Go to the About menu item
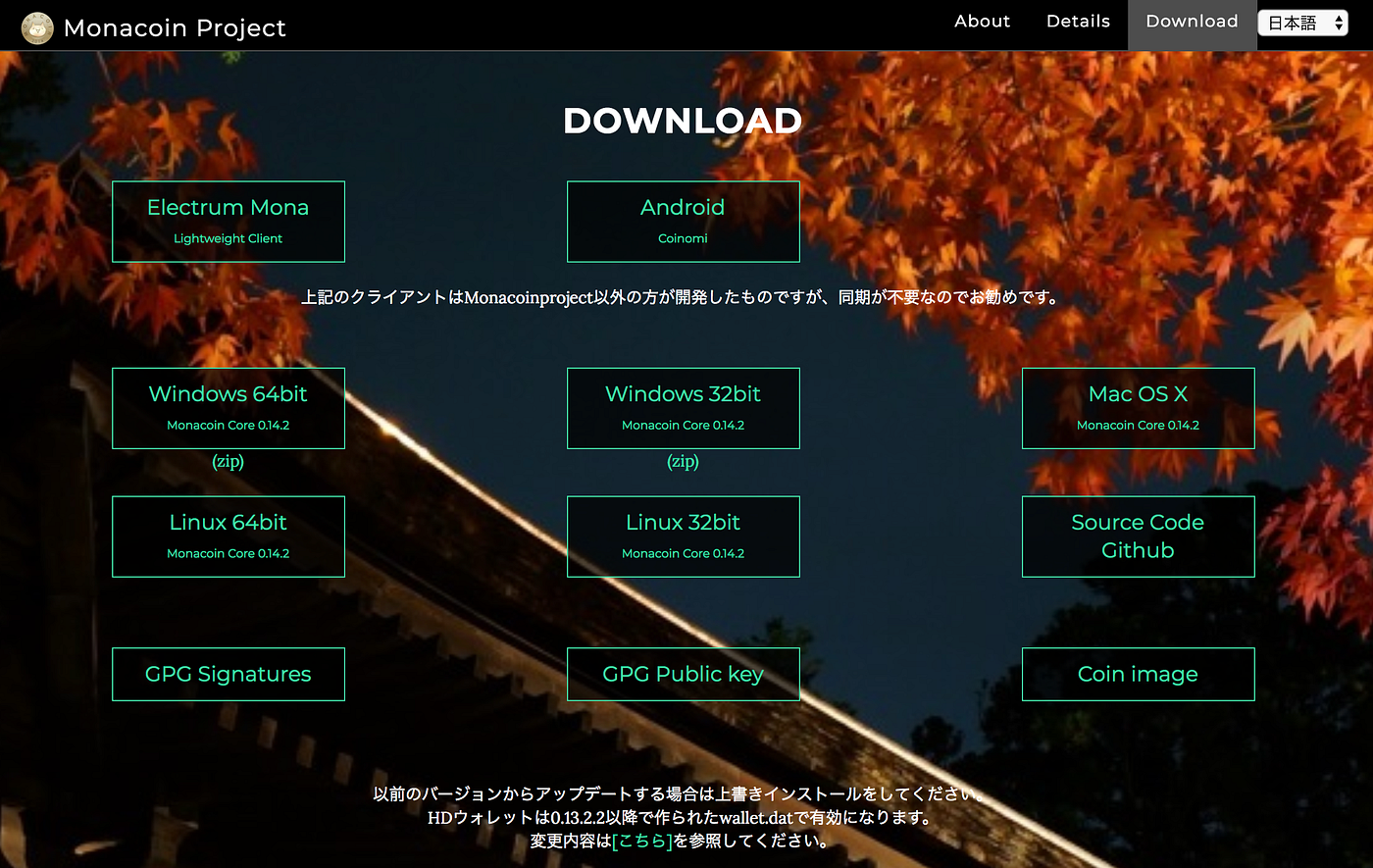This screenshot has height=868, width=1373. pos(982,22)
